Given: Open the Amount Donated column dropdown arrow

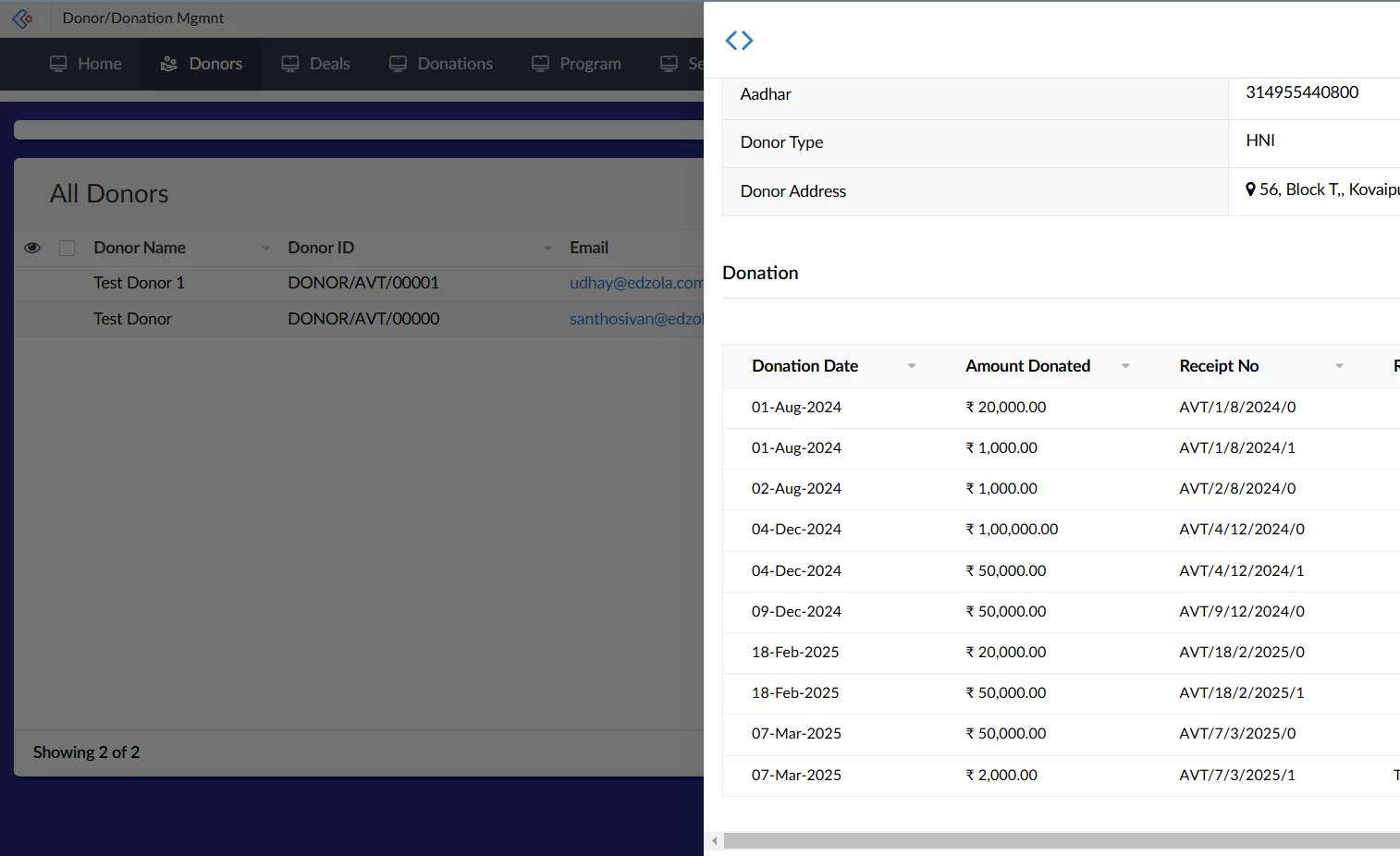Looking at the screenshot, I should tap(1125, 366).
